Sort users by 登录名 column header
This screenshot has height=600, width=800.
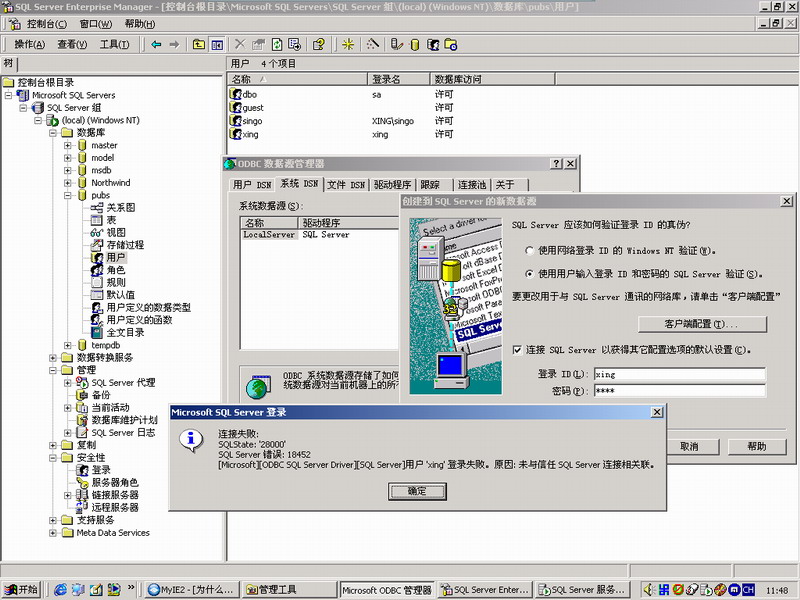coord(399,80)
